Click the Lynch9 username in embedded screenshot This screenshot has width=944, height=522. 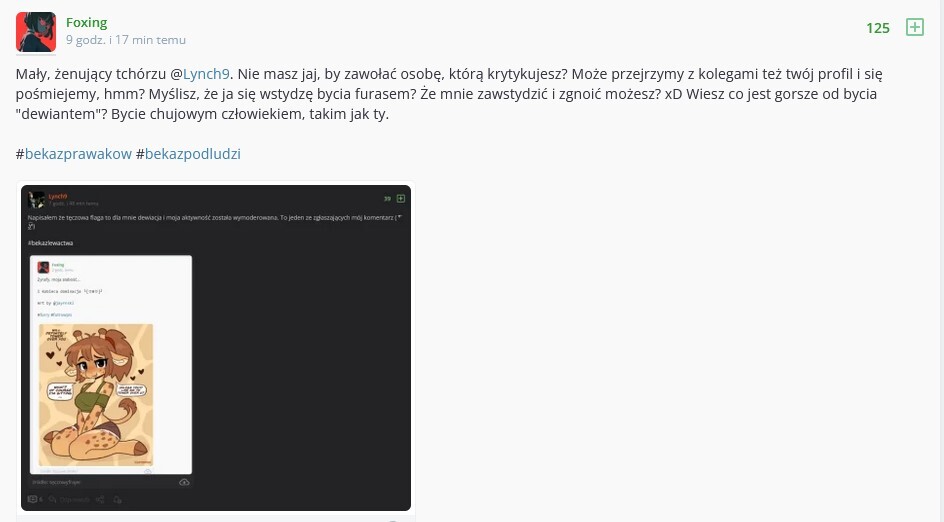point(58,196)
